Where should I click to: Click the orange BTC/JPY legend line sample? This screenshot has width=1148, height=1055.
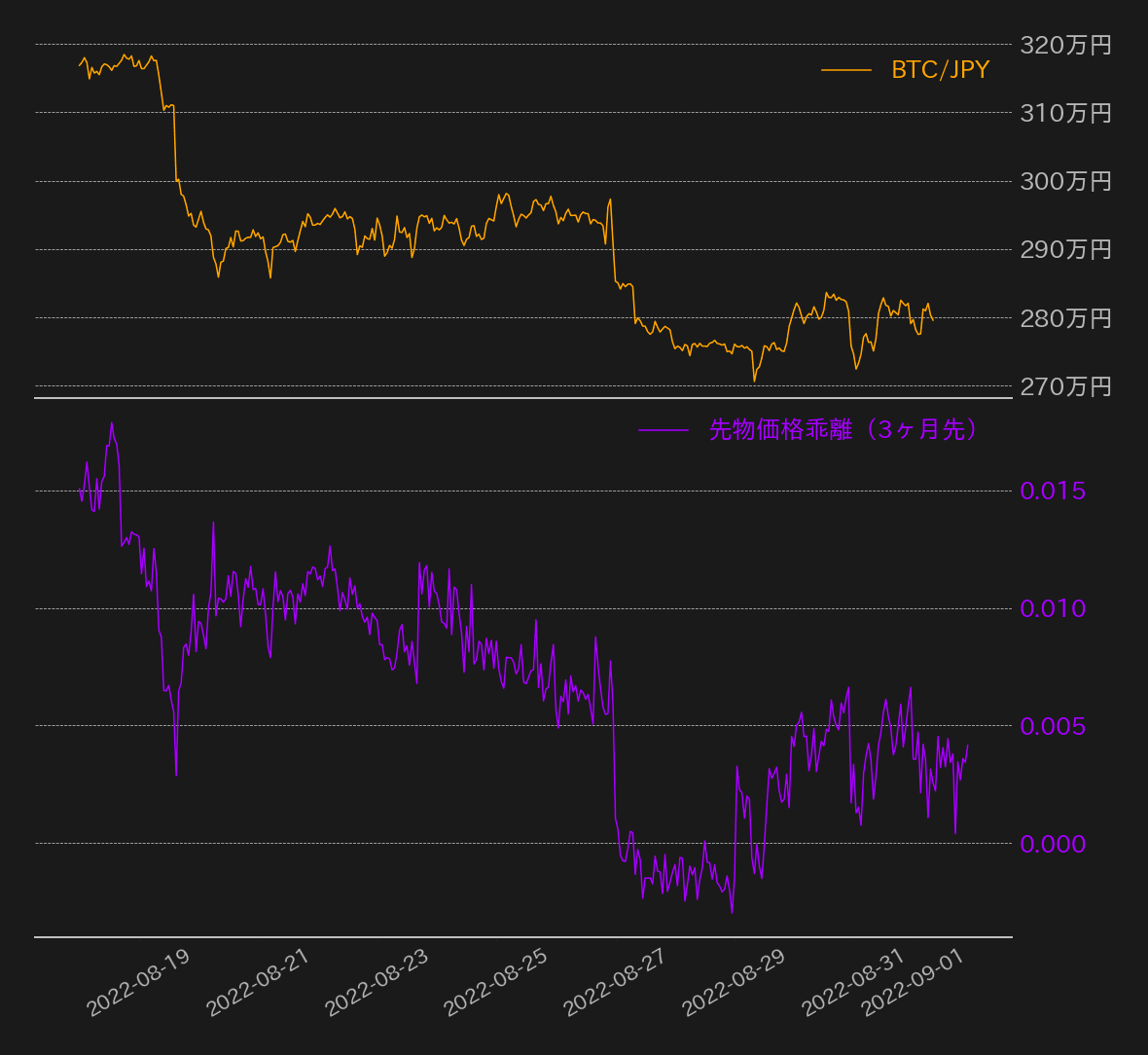tap(845, 70)
